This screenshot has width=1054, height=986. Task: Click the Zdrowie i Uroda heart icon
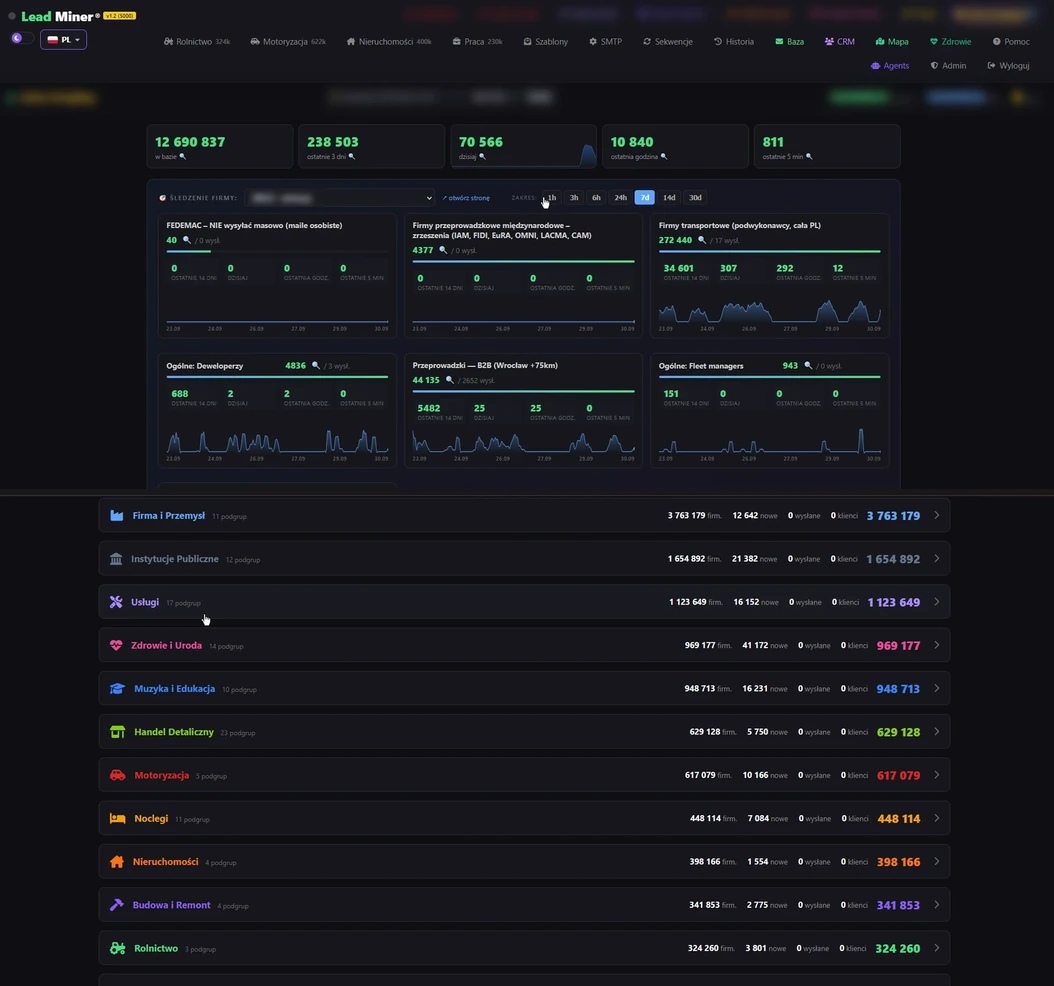pyautogui.click(x=116, y=645)
